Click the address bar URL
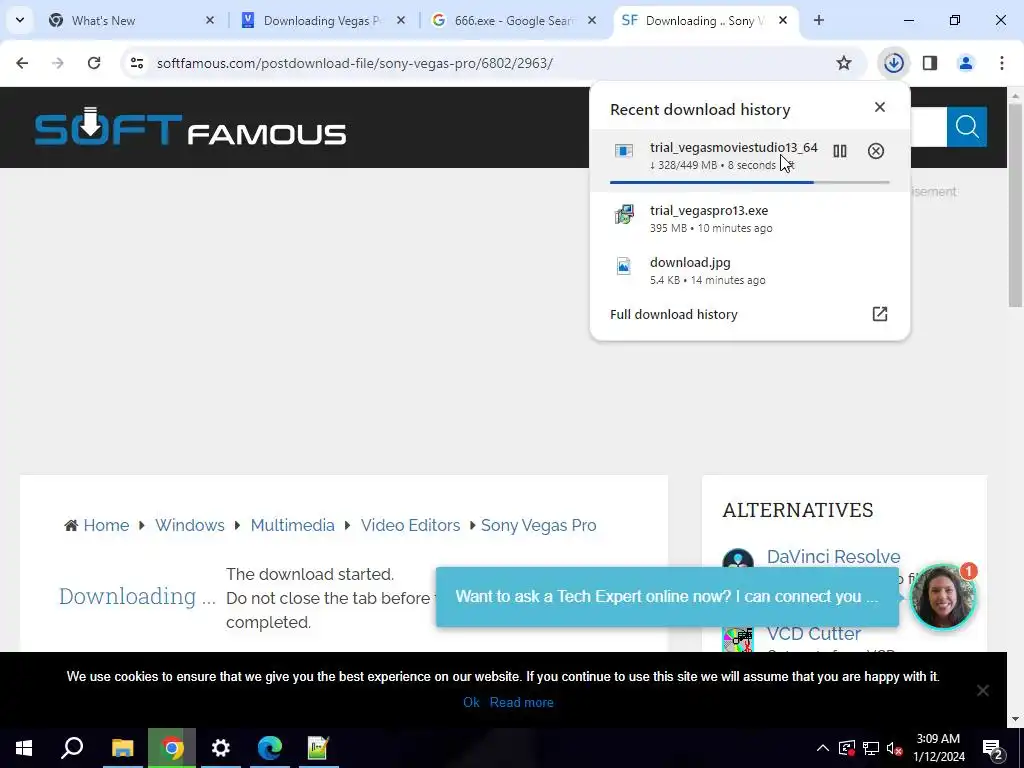Image resolution: width=1024 pixels, height=768 pixels. point(355,63)
